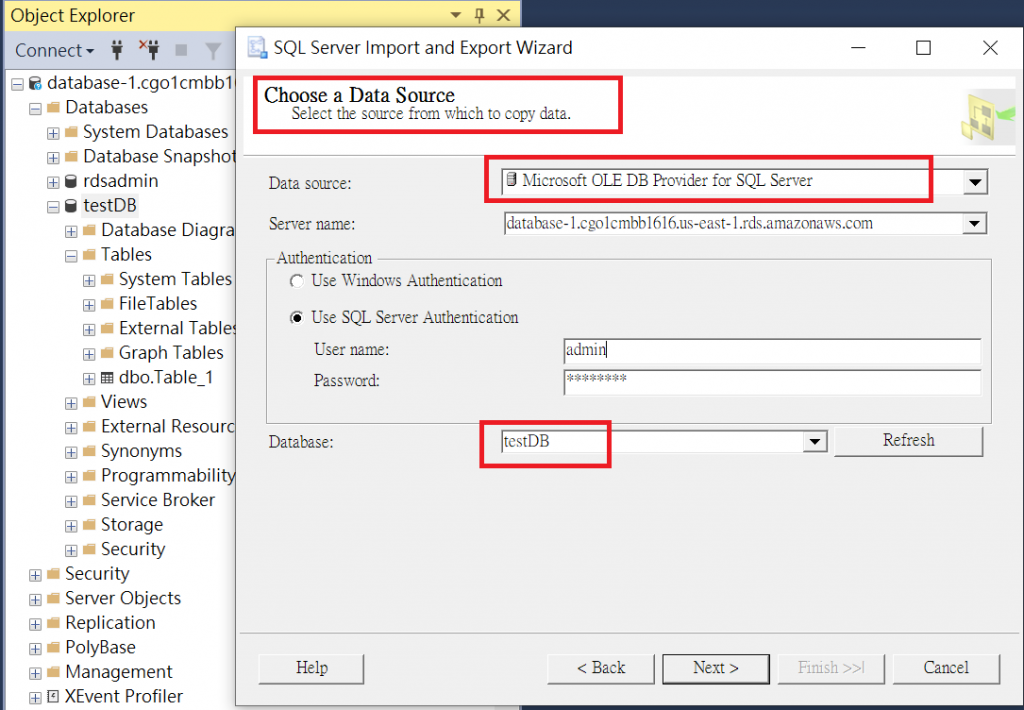Open the Server name dropdown arrow
This screenshot has height=710, width=1024.
[x=974, y=223]
